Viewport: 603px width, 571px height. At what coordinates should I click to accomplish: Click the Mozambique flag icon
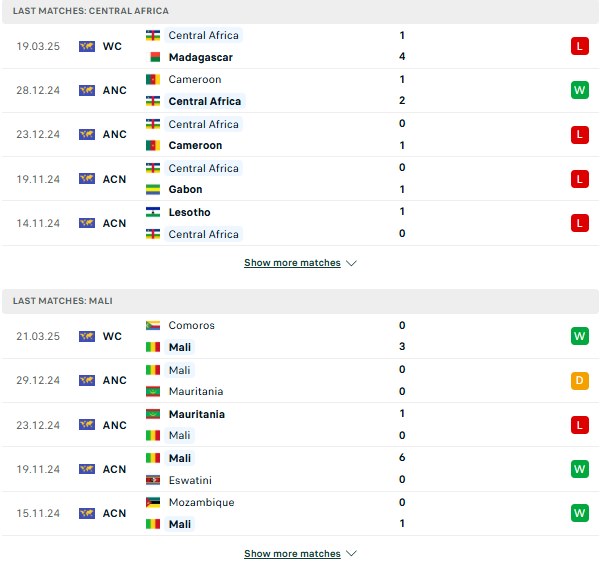coord(154,504)
